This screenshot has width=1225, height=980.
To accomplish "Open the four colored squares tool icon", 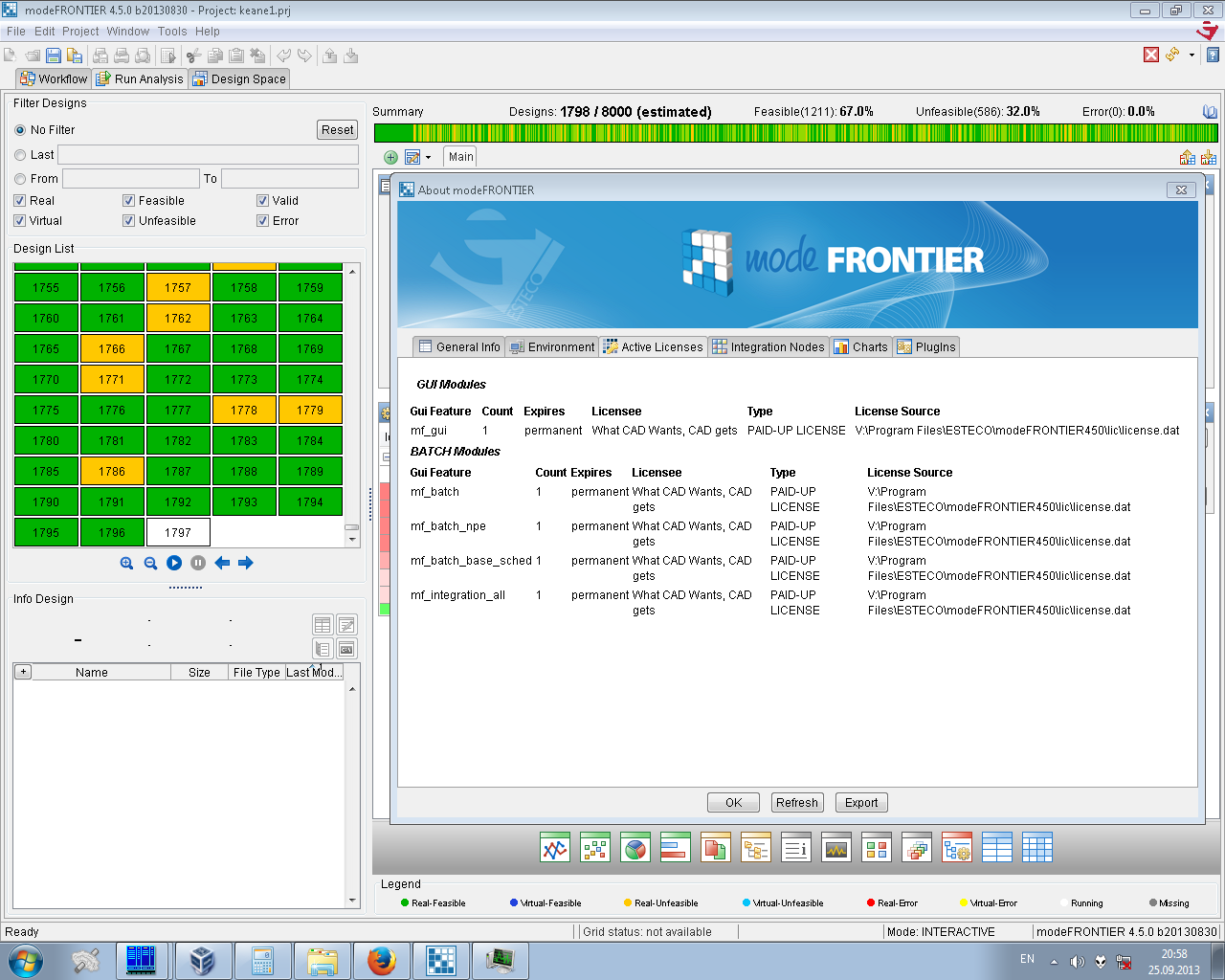I will (877, 847).
